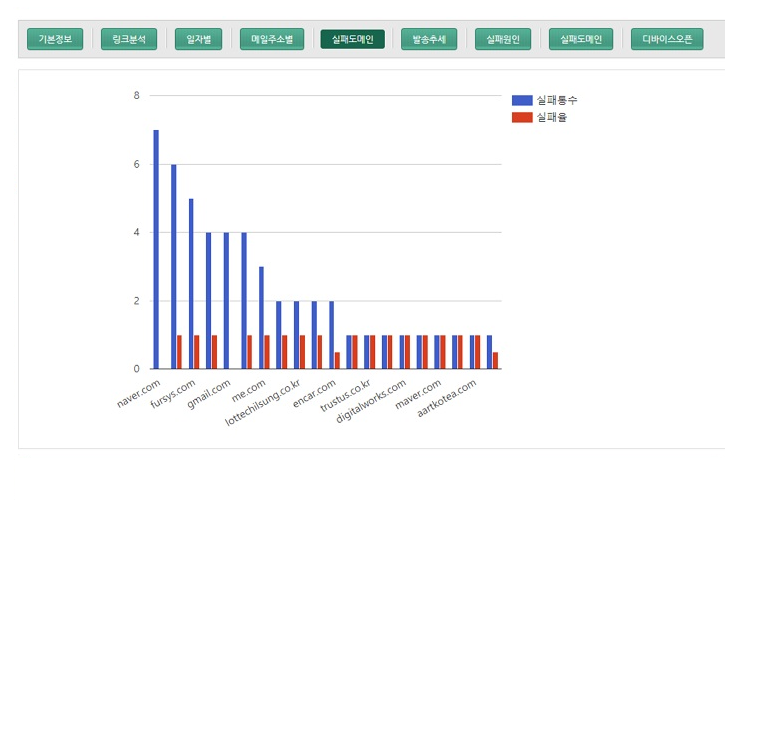Screen dimensions: 757x744
Task: Open the 기본정보 tab
Action: click(x=55, y=39)
